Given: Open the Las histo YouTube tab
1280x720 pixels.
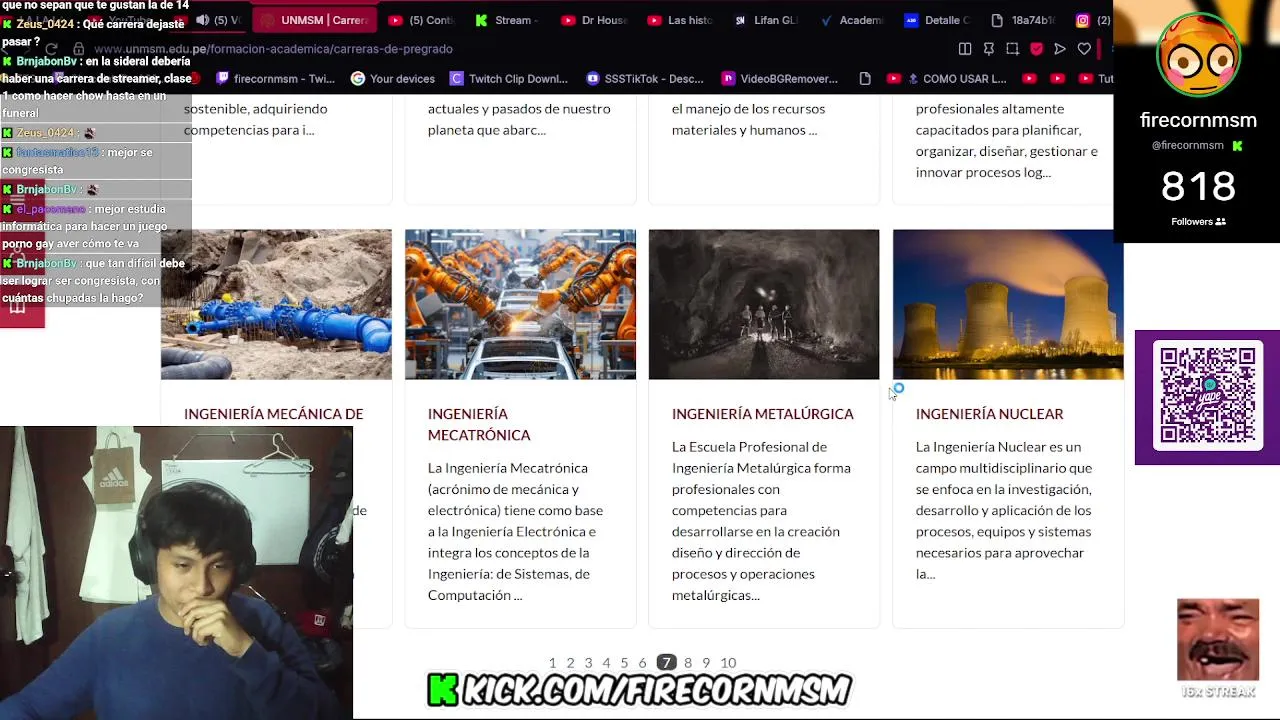Looking at the screenshot, I should [x=680, y=20].
